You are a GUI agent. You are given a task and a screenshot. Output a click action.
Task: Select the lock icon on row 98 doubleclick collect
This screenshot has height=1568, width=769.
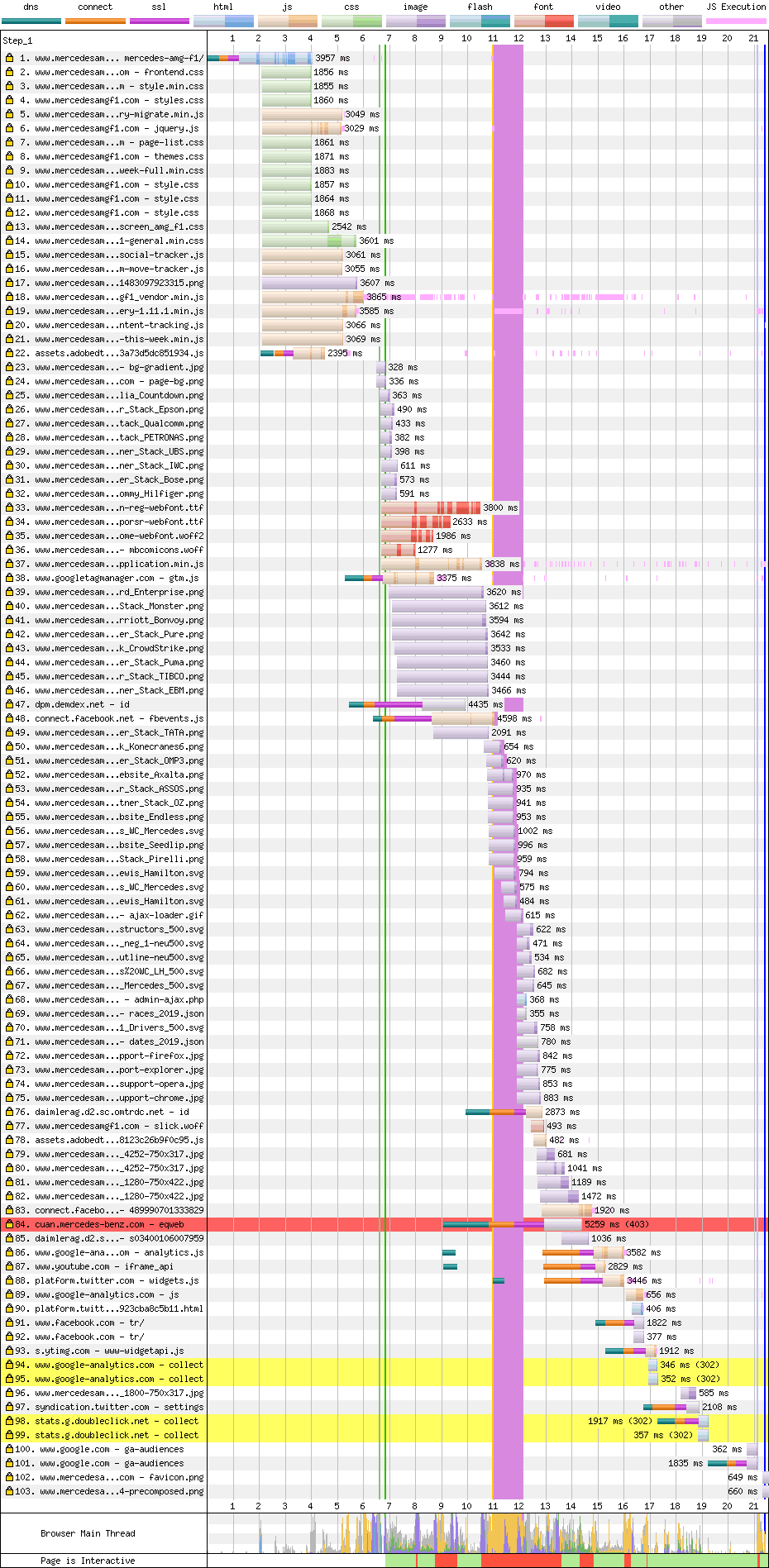pos(10,1421)
